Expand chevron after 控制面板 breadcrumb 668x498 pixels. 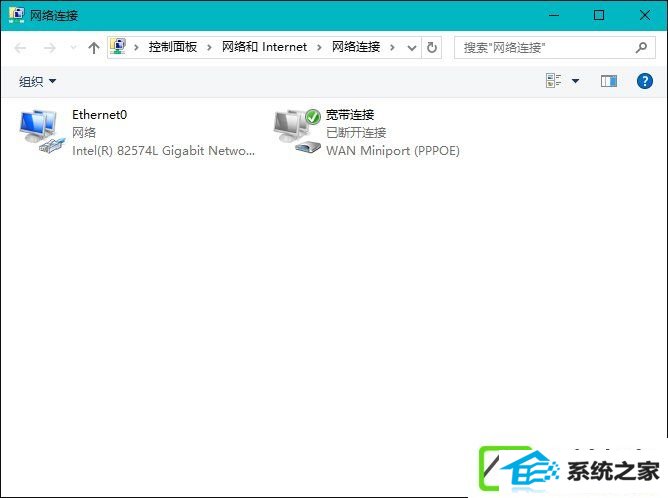(209, 48)
